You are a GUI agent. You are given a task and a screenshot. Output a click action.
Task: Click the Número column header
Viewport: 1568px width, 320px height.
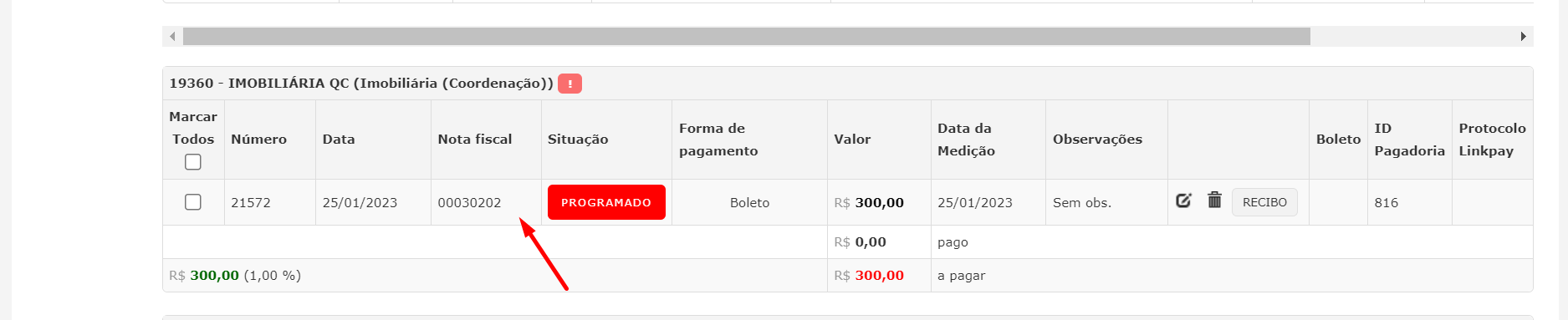pos(258,140)
